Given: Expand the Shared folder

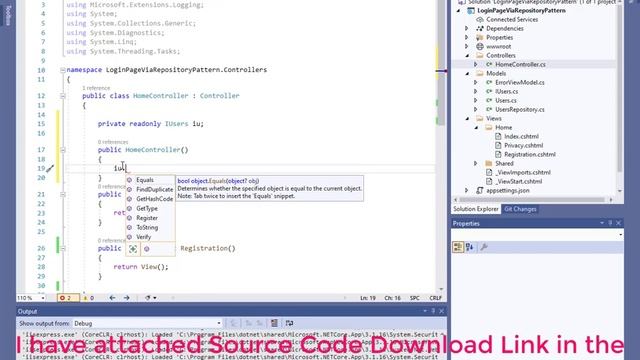Looking at the screenshot, I should (x=476, y=163).
